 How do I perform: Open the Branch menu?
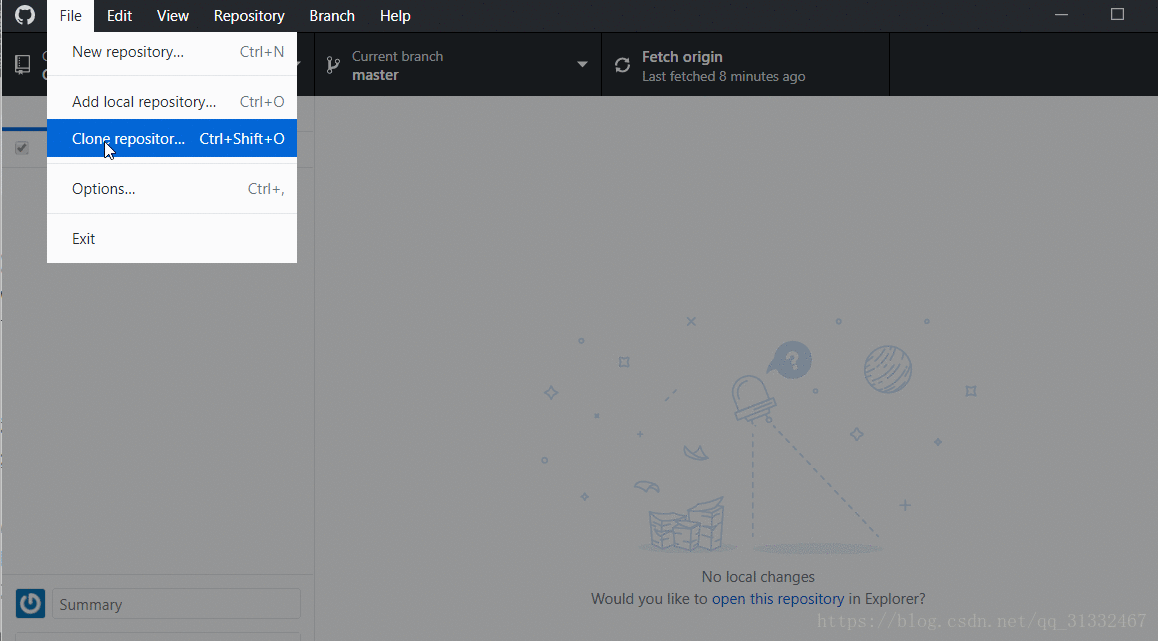(x=332, y=16)
